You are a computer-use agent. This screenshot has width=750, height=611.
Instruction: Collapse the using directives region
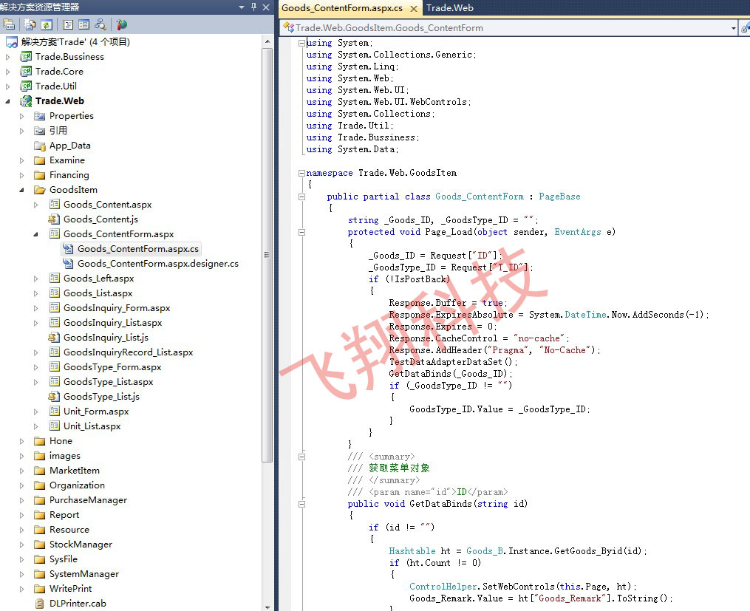point(301,43)
